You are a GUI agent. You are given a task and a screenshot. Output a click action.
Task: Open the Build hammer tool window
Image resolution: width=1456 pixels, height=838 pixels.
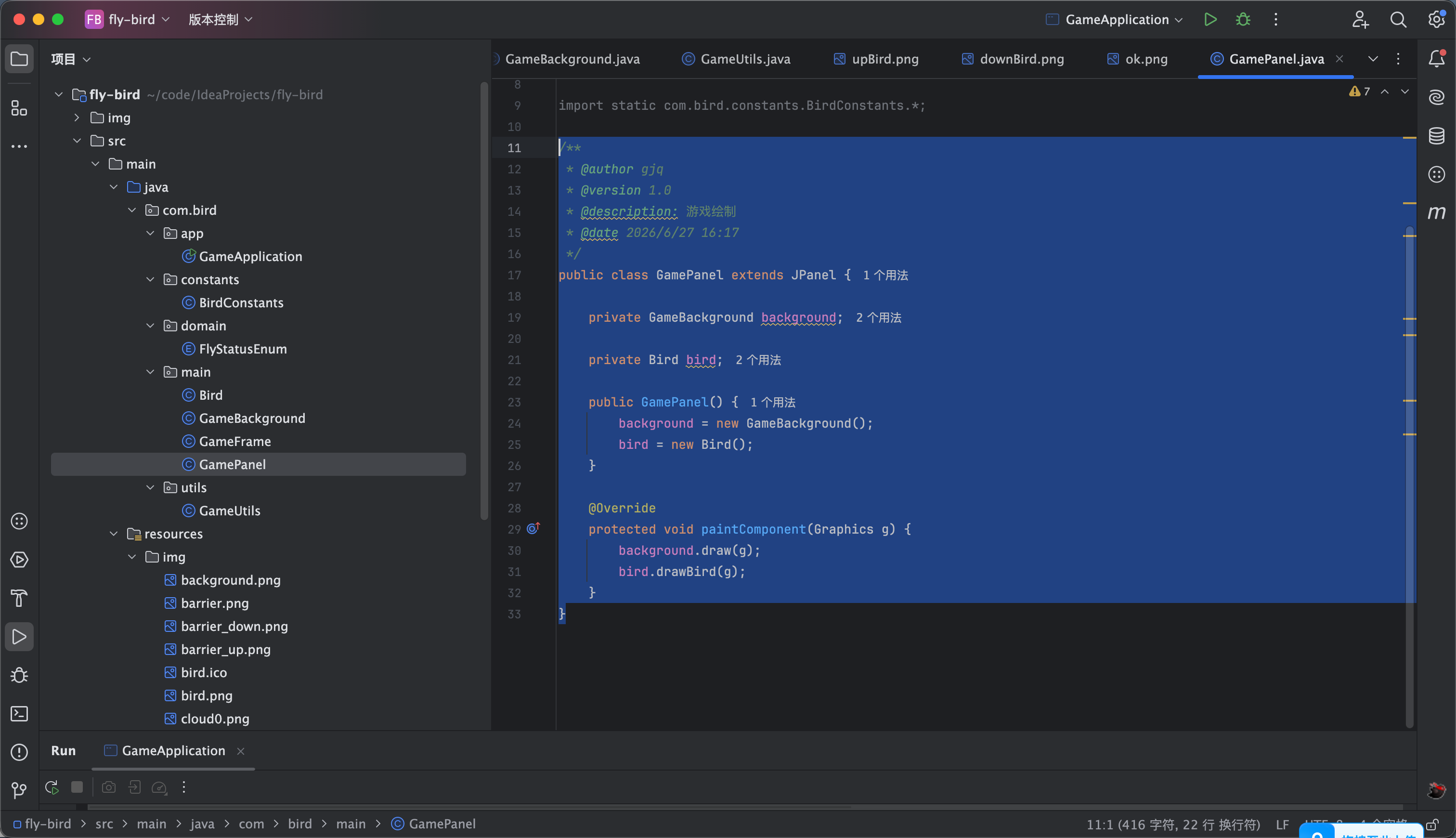[19, 598]
